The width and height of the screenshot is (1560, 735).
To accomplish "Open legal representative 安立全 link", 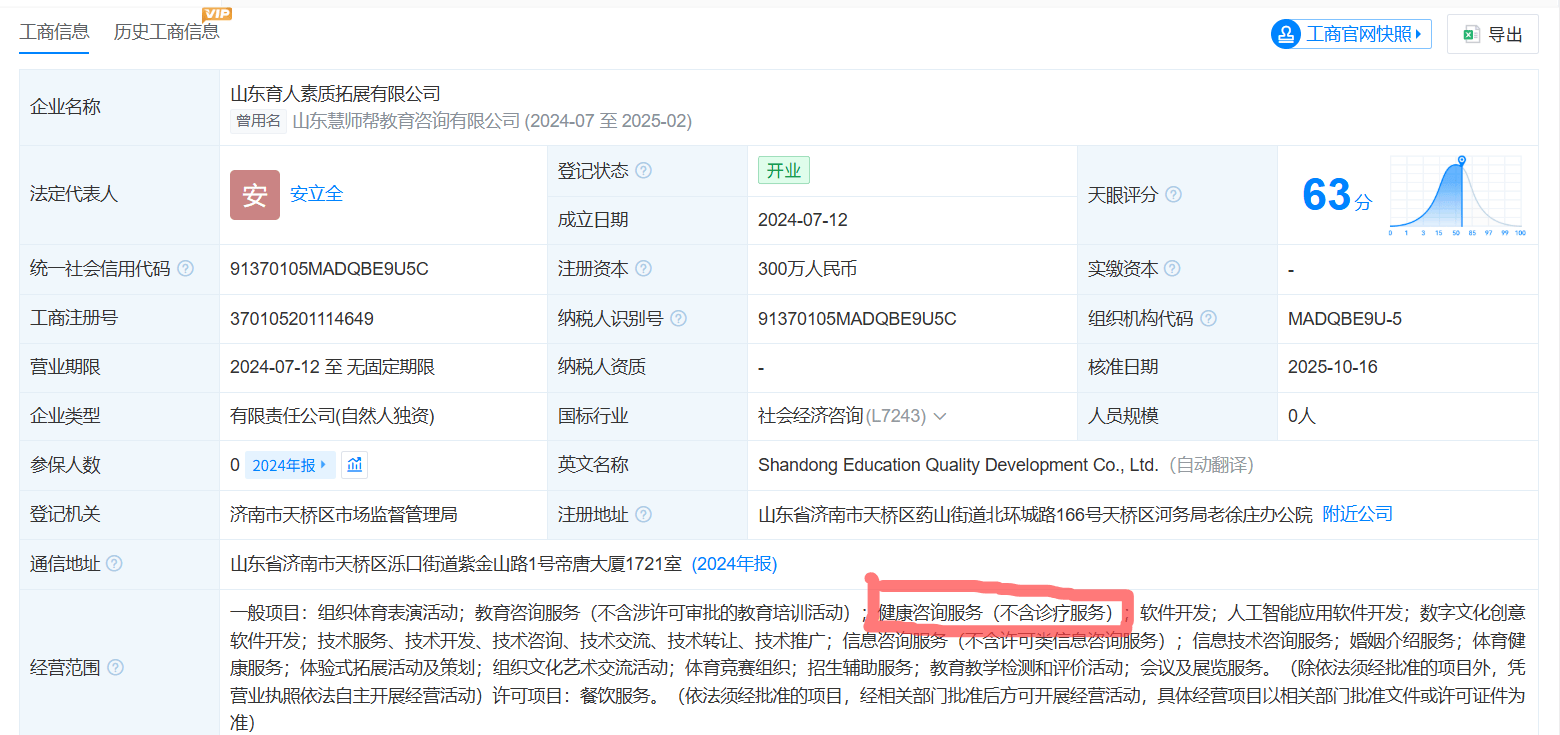I will tap(316, 194).
